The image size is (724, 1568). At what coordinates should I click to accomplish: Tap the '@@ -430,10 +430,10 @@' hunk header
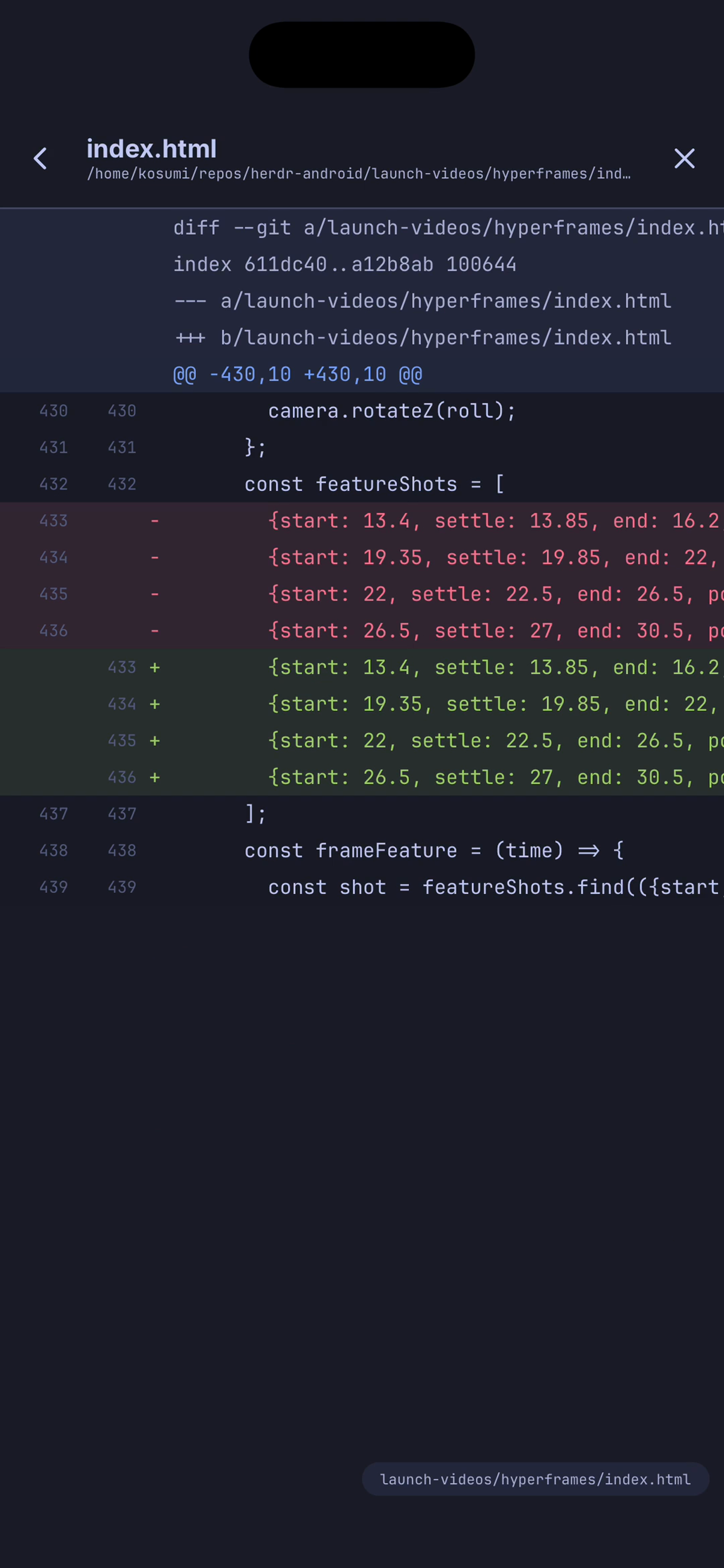click(x=362, y=374)
